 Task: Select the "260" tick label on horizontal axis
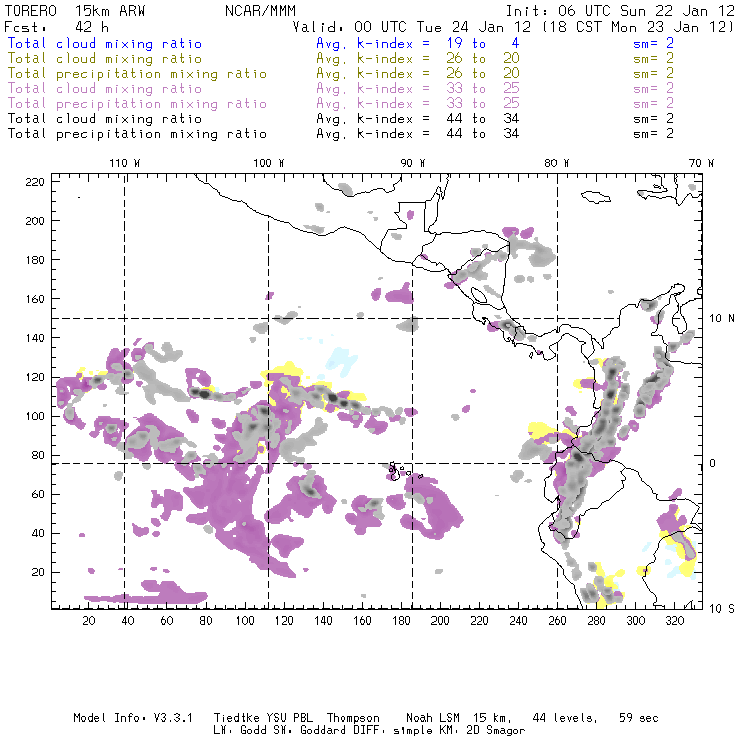click(x=557, y=621)
